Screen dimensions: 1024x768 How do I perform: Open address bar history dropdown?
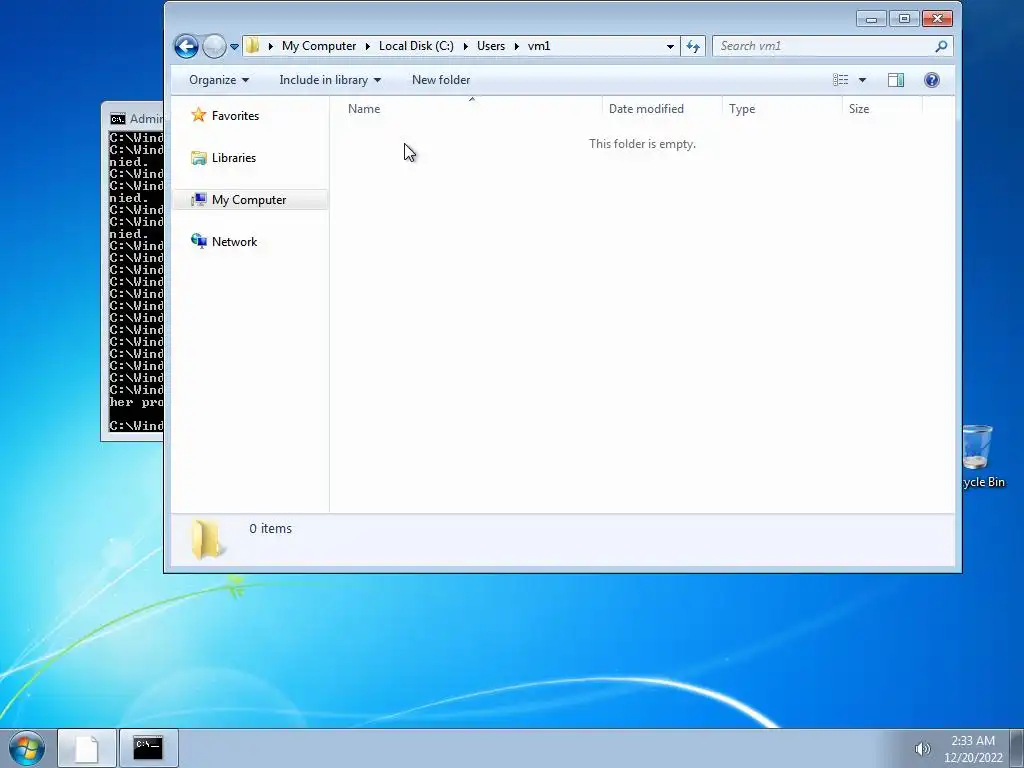(x=670, y=46)
